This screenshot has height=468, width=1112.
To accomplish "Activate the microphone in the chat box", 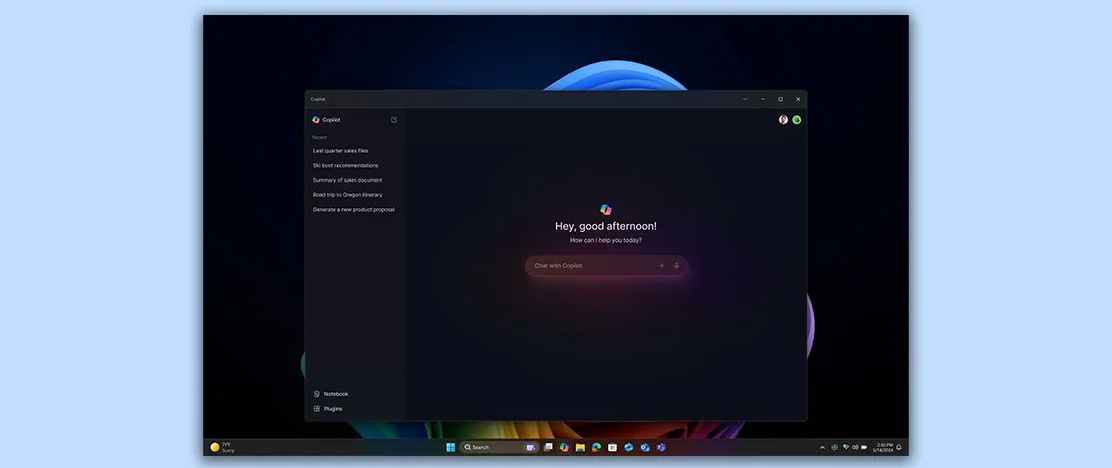I will tap(677, 265).
